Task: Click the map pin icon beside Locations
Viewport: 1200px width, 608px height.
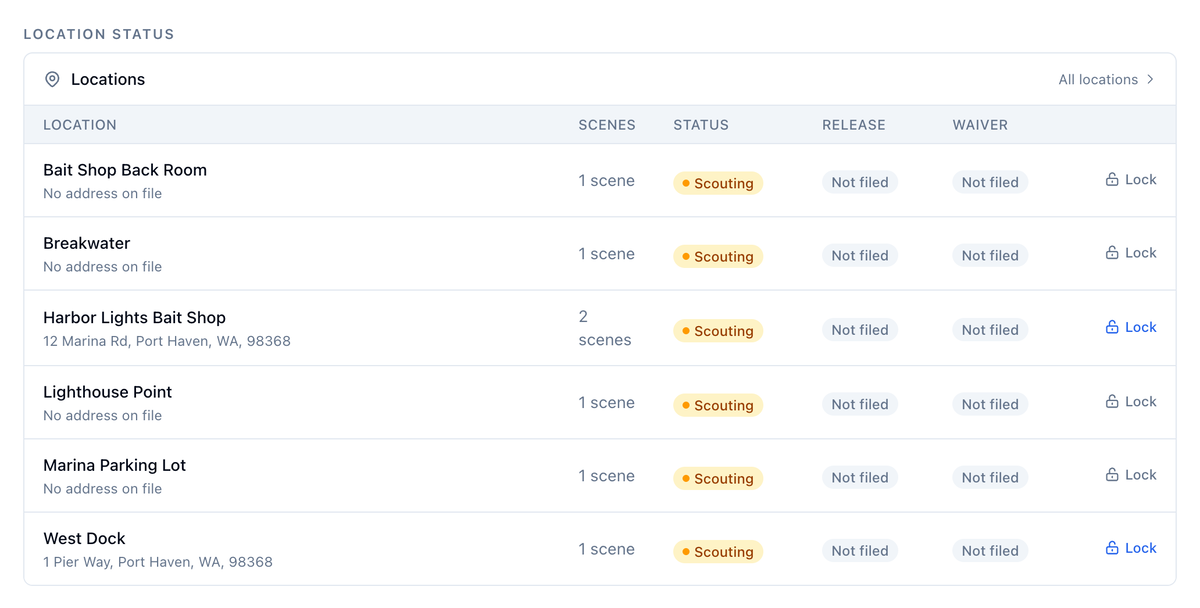Action: pyautogui.click(x=52, y=79)
